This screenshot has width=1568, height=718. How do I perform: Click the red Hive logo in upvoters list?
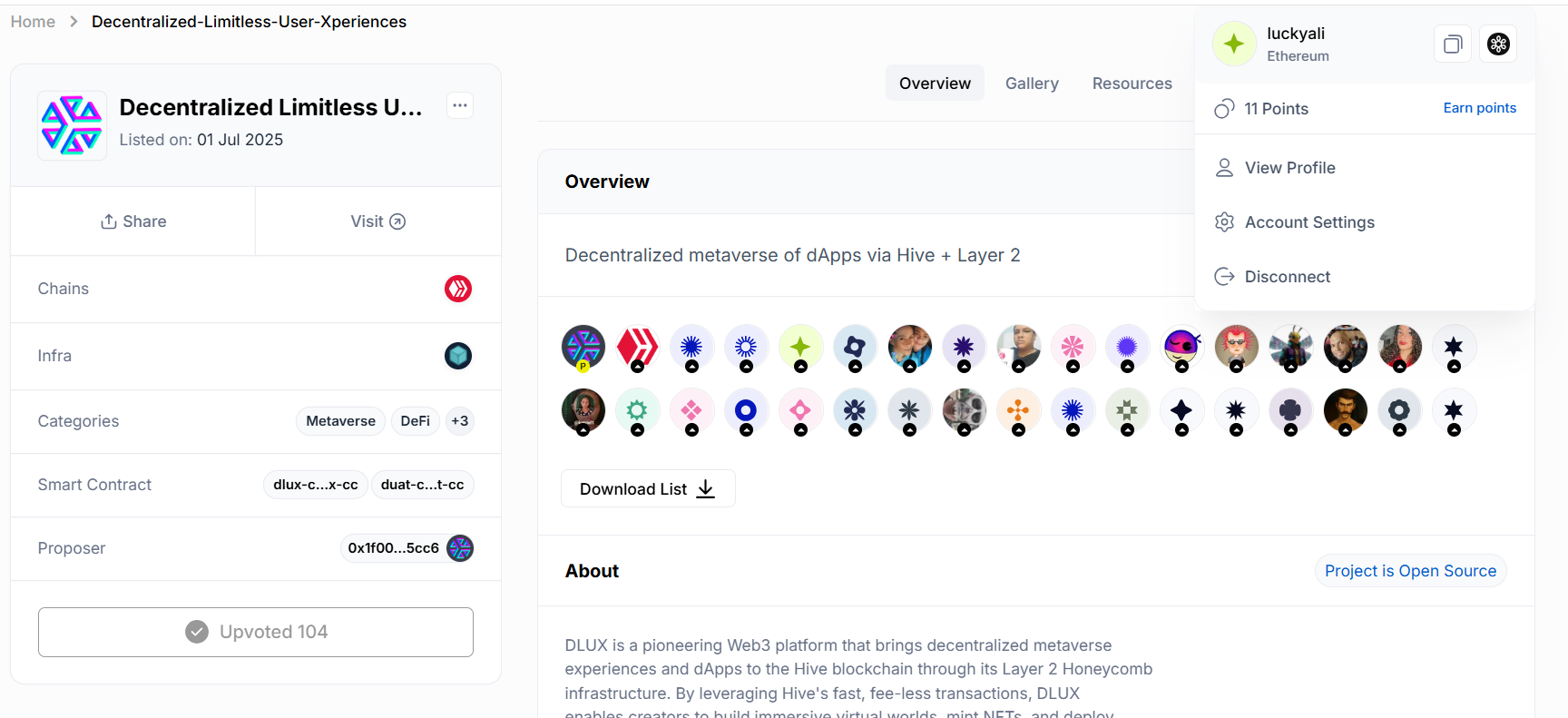point(637,347)
